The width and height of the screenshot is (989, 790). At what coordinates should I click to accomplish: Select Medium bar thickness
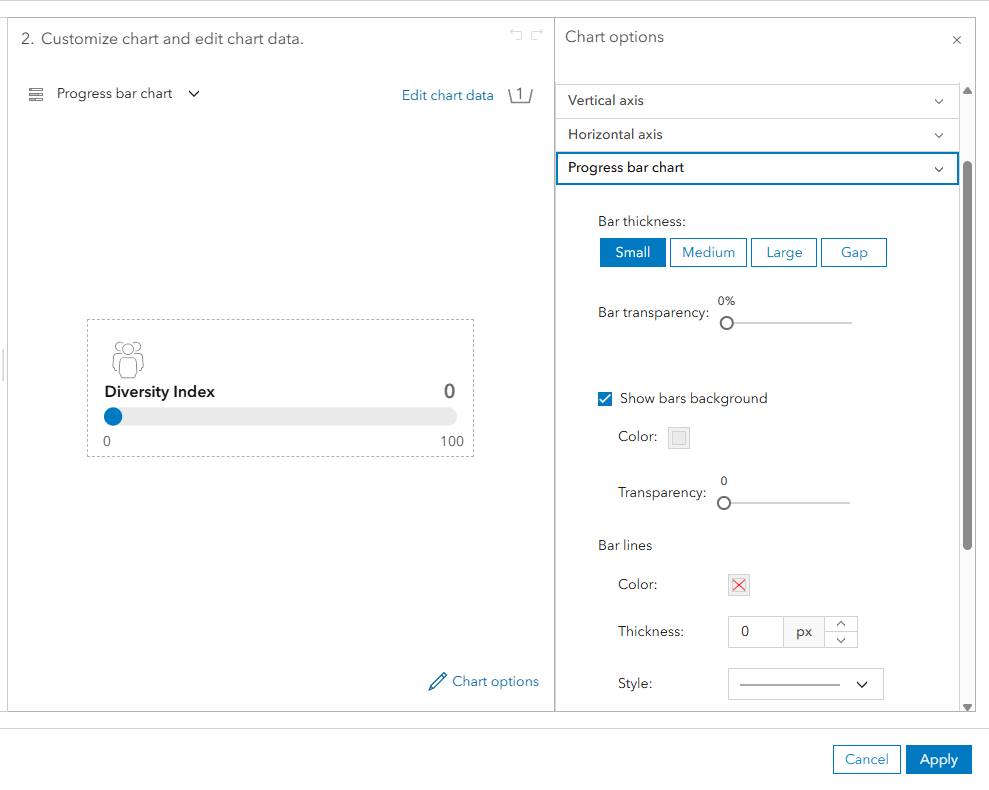point(708,253)
